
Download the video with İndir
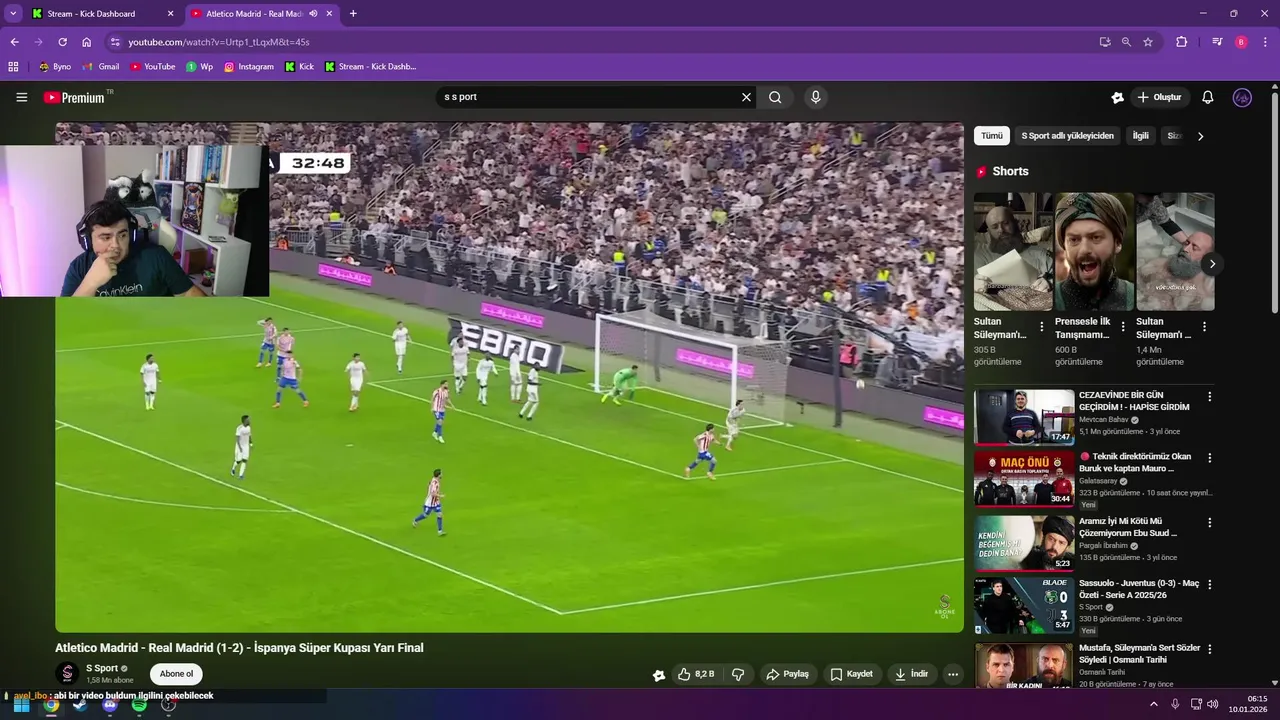[x=911, y=674]
